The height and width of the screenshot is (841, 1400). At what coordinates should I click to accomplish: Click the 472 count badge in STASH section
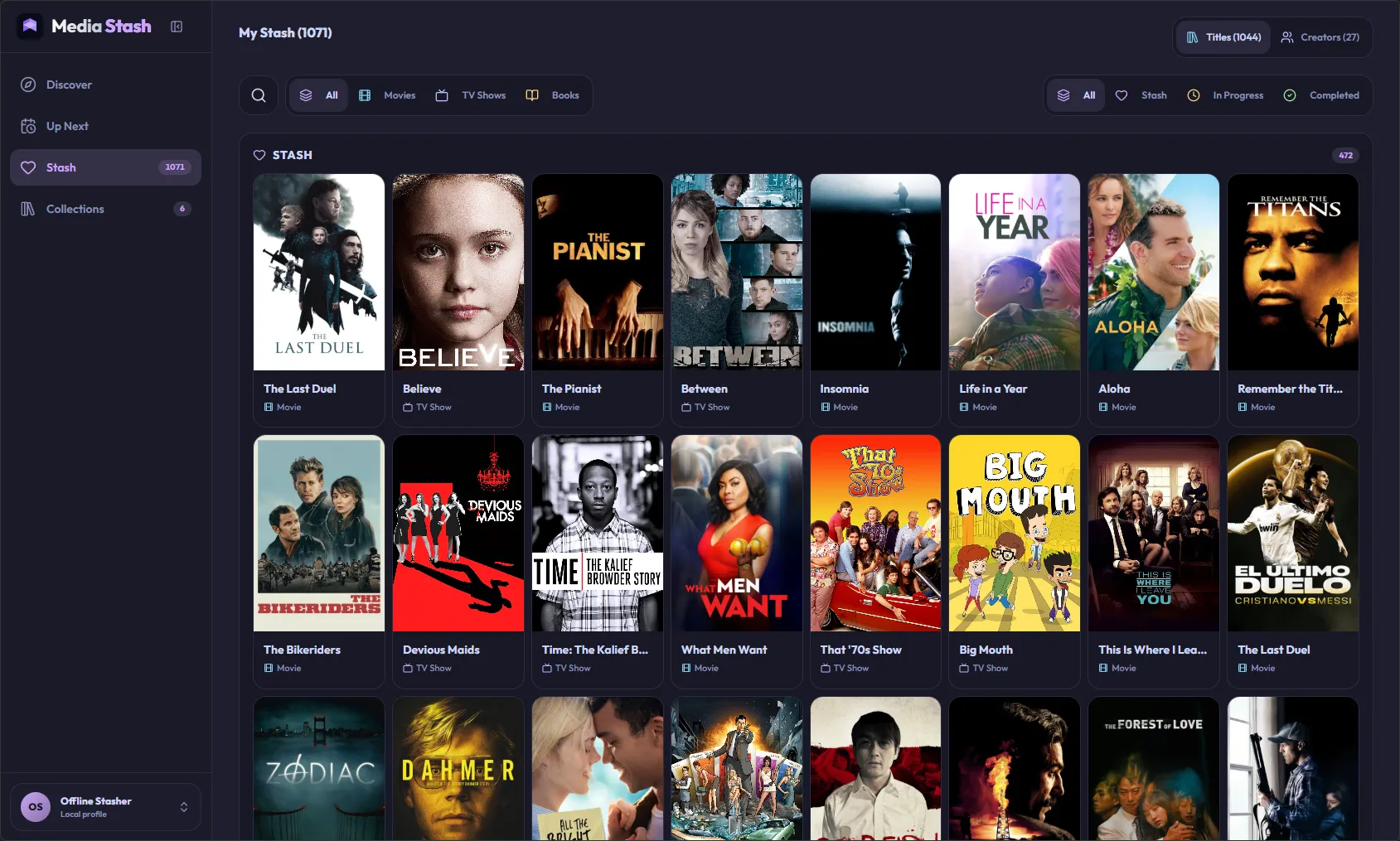pyautogui.click(x=1345, y=155)
